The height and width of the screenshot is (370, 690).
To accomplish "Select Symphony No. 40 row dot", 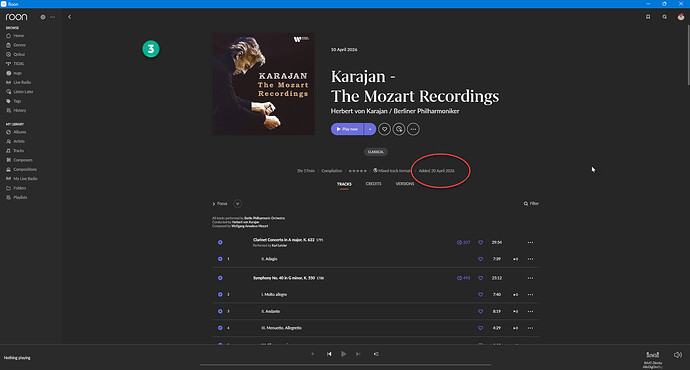I will [x=220, y=278].
